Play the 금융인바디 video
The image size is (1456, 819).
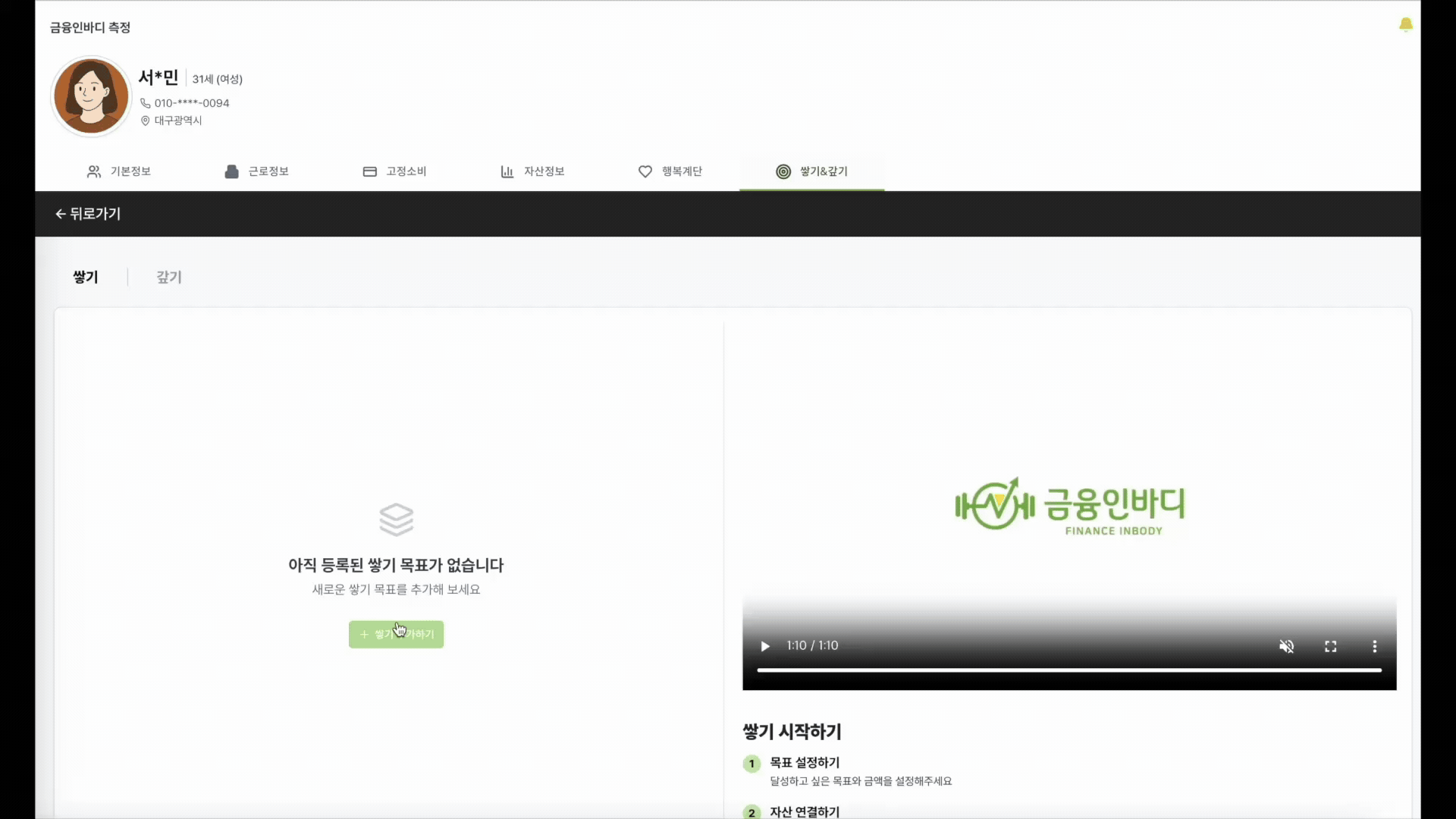tap(765, 646)
